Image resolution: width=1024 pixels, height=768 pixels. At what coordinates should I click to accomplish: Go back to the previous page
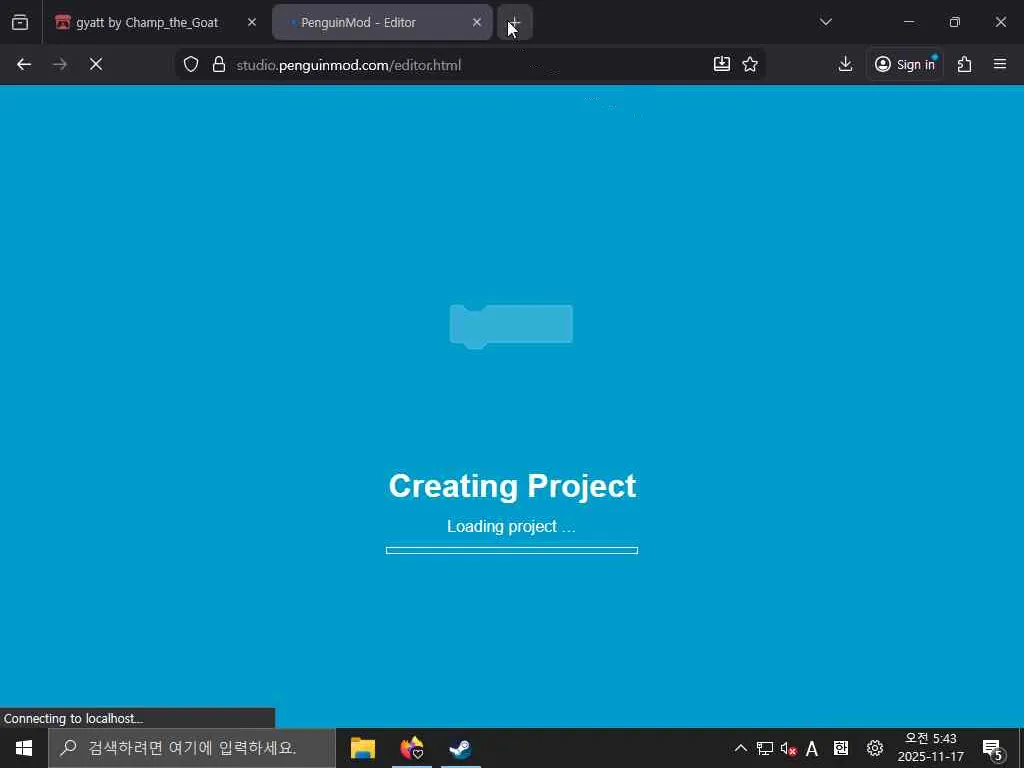tap(24, 64)
